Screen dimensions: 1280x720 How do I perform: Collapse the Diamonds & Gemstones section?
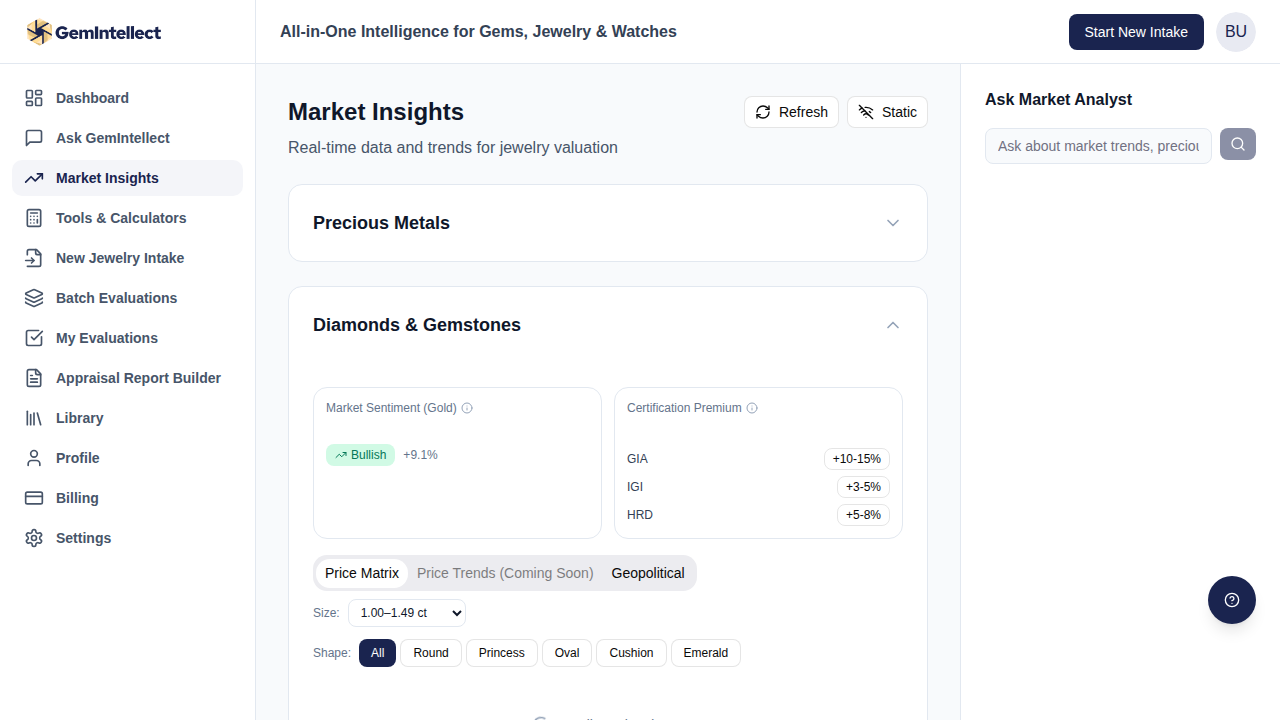click(892, 325)
